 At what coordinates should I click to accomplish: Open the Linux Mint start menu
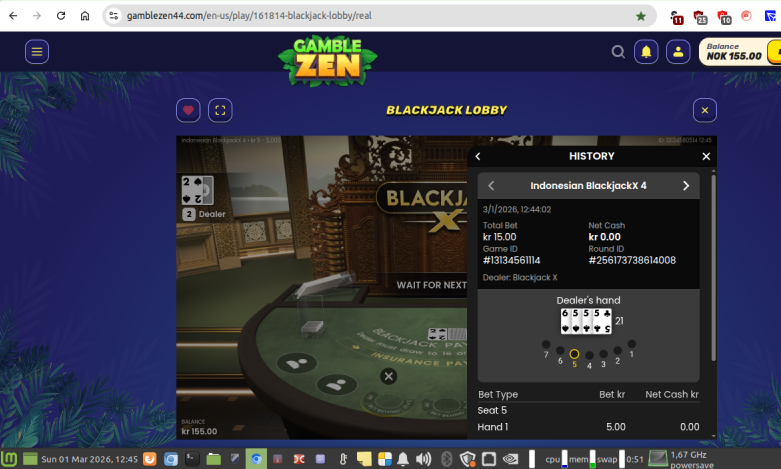point(11,459)
